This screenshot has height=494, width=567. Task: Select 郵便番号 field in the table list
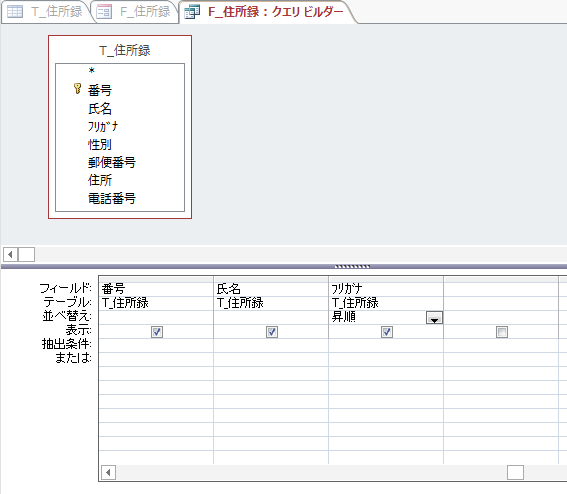tap(112, 162)
